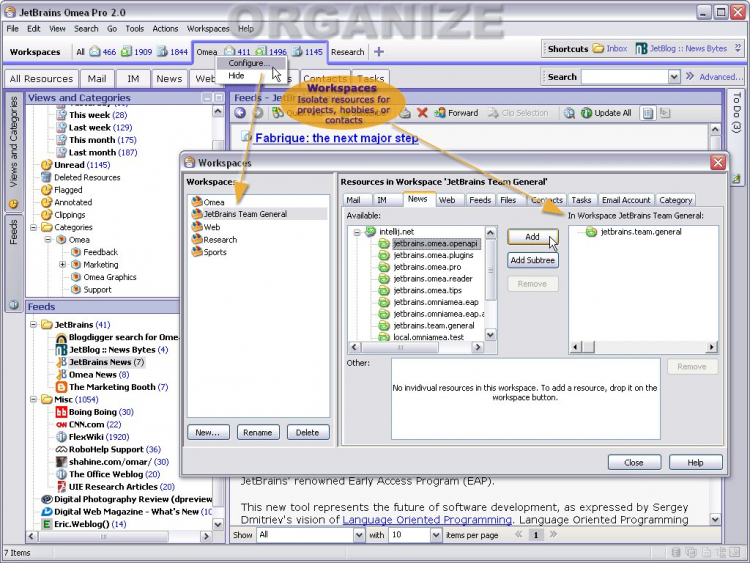The image size is (750, 563).
Task: Select the Web workspace in the list
Action: pos(211,227)
